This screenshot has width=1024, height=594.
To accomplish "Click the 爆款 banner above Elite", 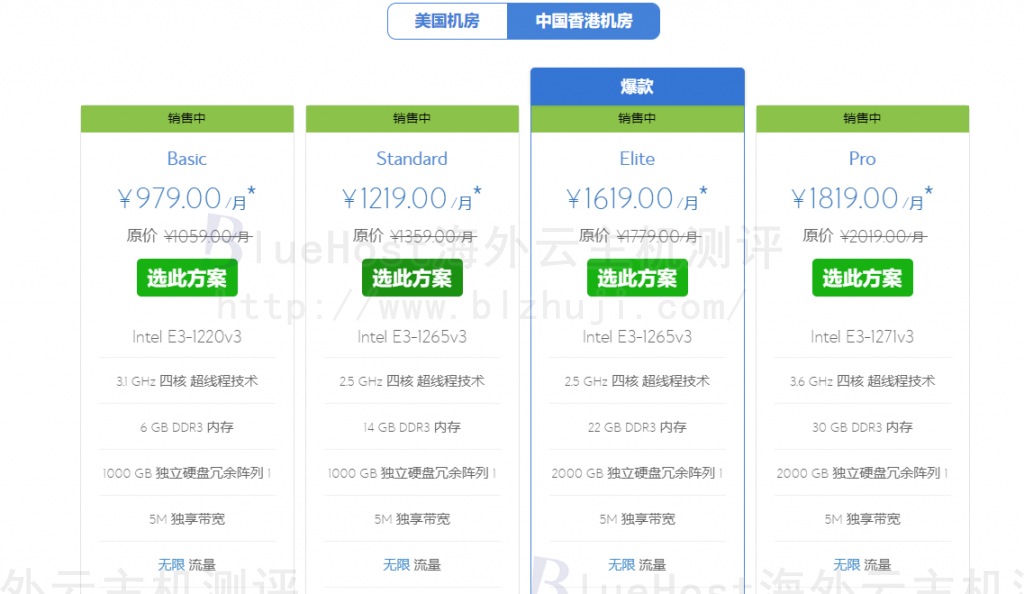I will (637, 86).
